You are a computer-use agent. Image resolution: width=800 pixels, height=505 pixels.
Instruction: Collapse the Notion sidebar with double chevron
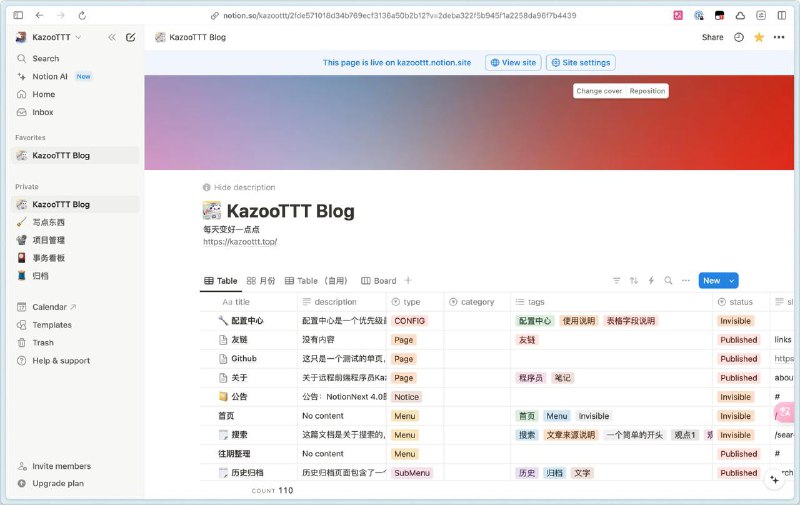pyautogui.click(x=112, y=37)
